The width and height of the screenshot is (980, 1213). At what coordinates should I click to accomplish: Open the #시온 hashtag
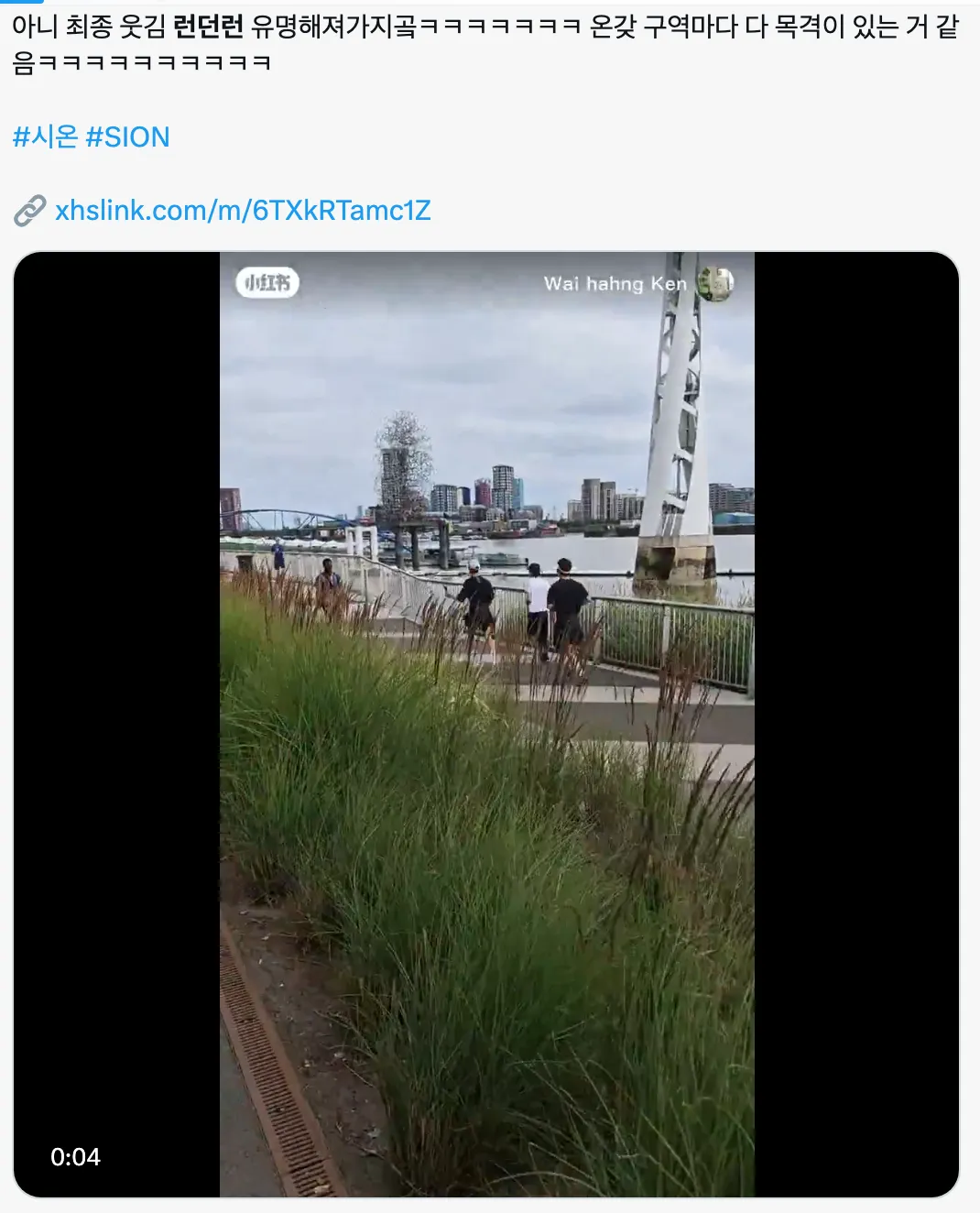(45, 137)
